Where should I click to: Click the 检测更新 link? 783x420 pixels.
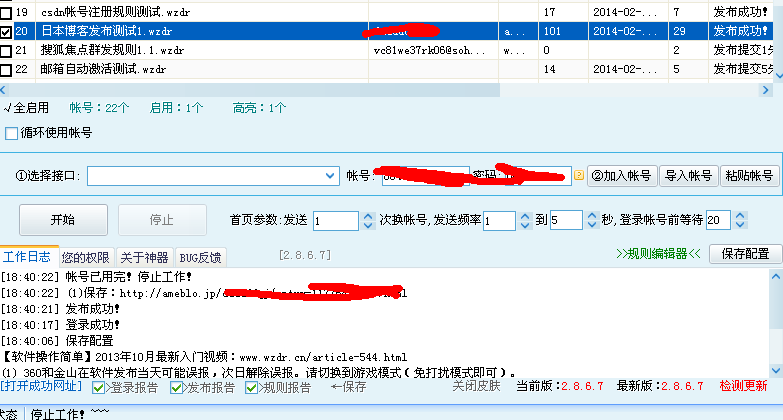coord(743,386)
